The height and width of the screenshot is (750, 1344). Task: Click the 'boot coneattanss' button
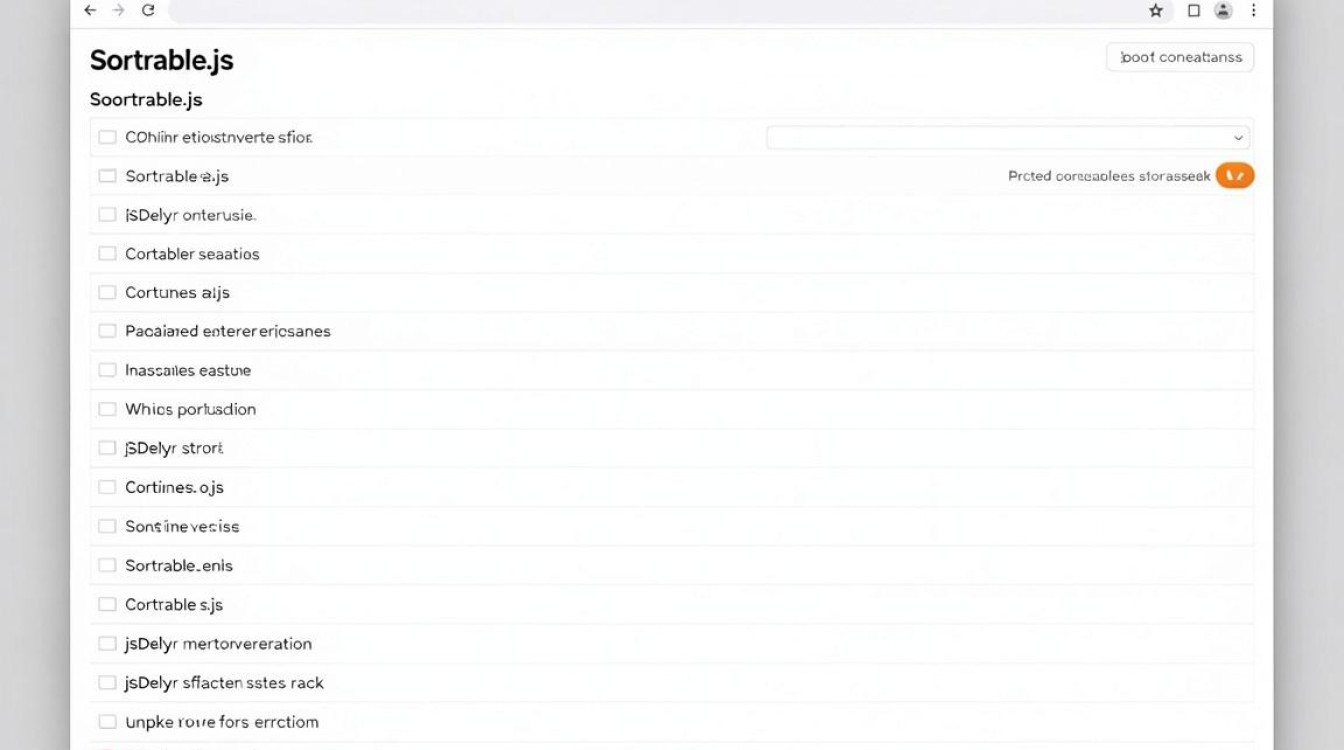pos(1180,57)
